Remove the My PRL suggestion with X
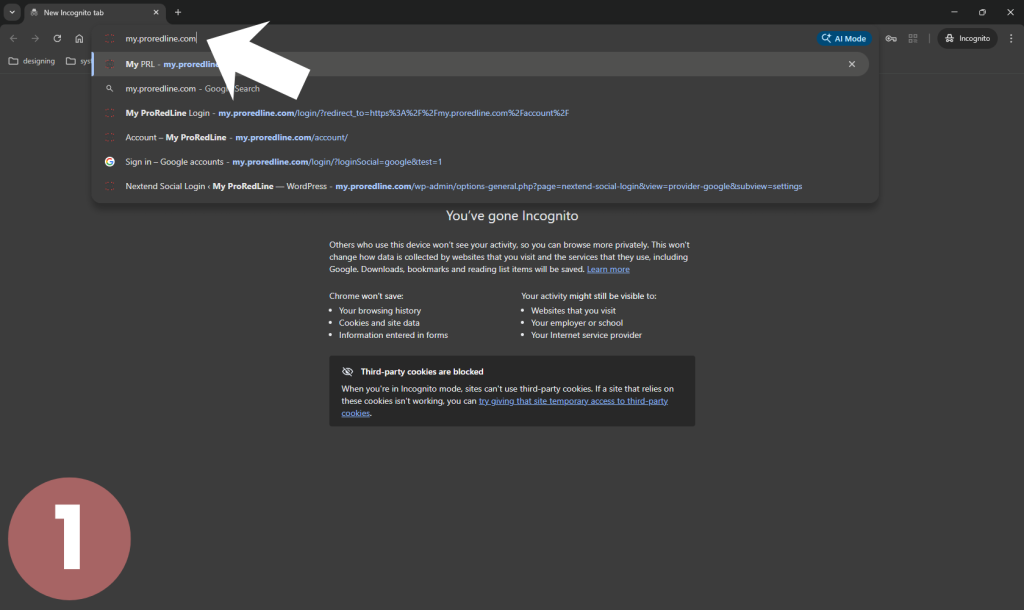Viewport: 1024px width, 610px height. [x=852, y=64]
